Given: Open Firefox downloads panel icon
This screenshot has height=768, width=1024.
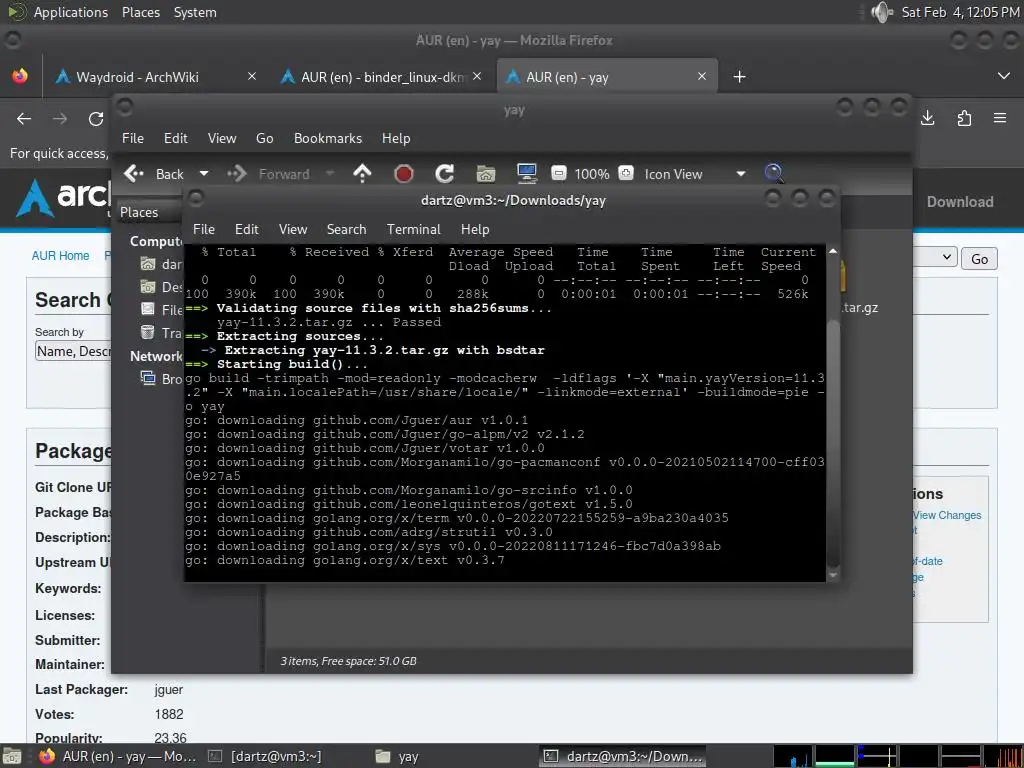Looking at the screenshot, I should (x=927, y=118).
